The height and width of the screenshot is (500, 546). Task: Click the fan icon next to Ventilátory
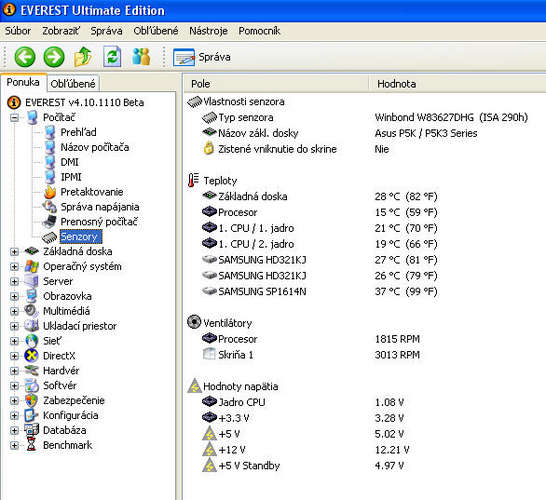tap(194, 322)
